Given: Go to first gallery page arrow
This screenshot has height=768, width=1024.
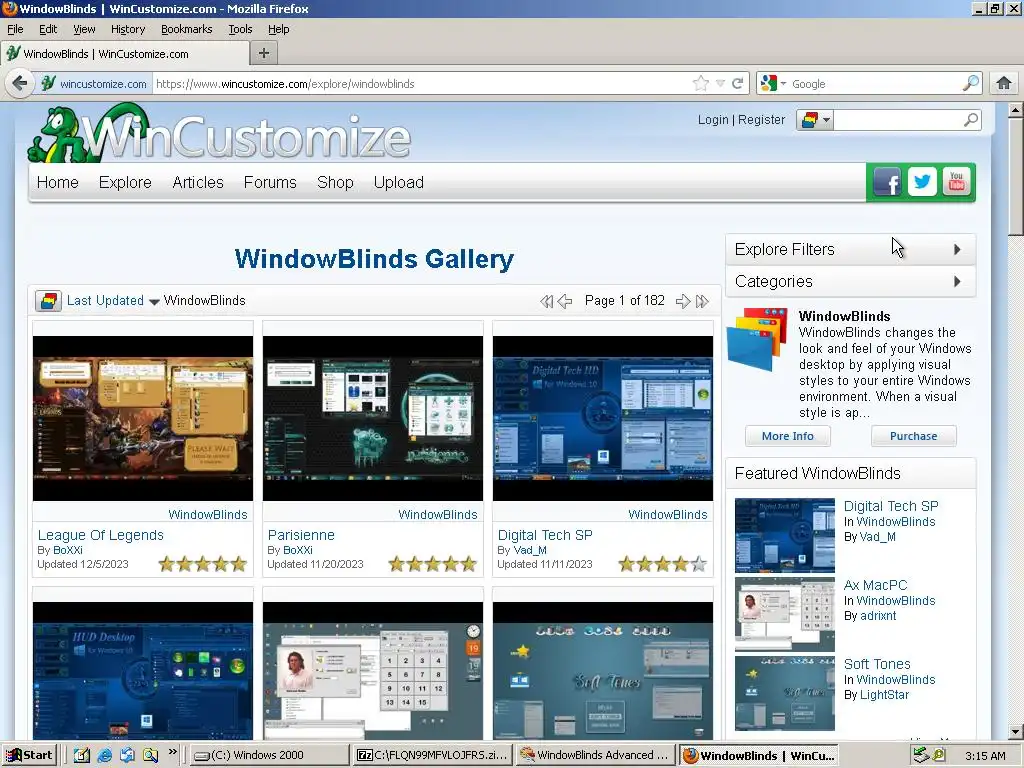Looking at the screenshot, I should click(547, 301).
